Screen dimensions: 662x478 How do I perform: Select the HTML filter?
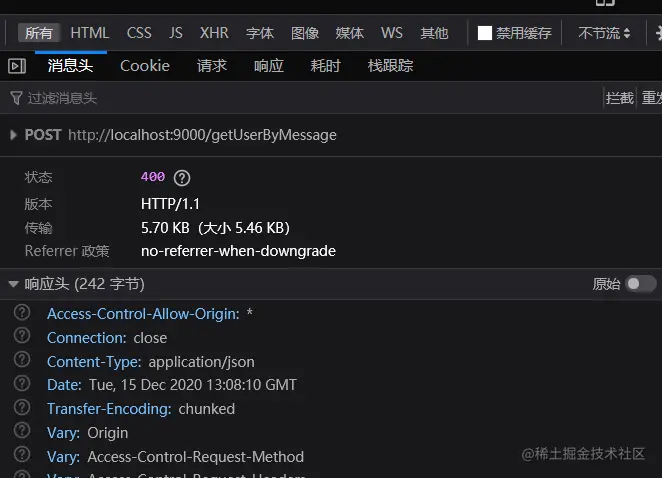click(90, 33)
